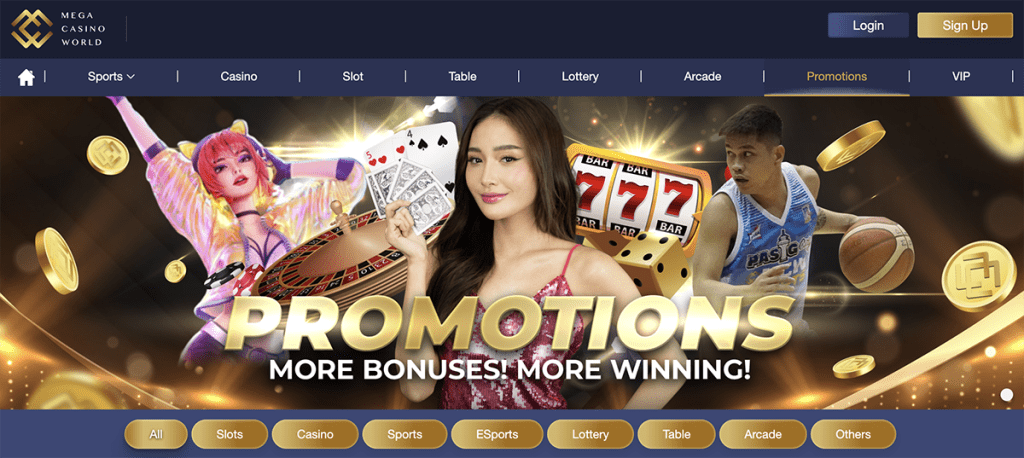Go to the Slot section
Viewport: 1024px width, 458px height.
click(x=353, y=76)
